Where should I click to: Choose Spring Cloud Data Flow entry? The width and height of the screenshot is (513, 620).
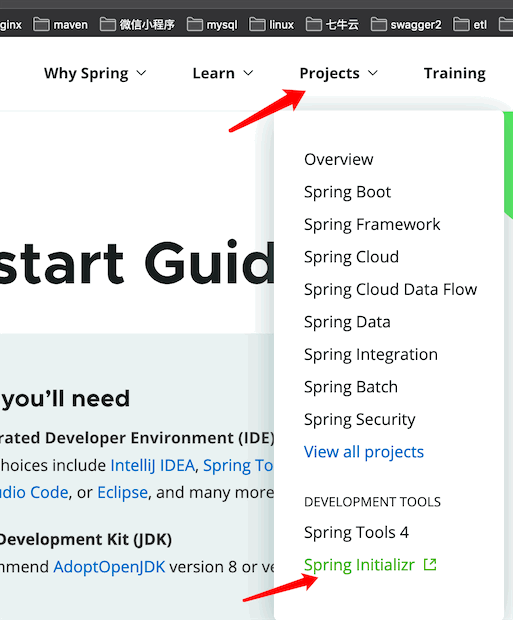390,289
